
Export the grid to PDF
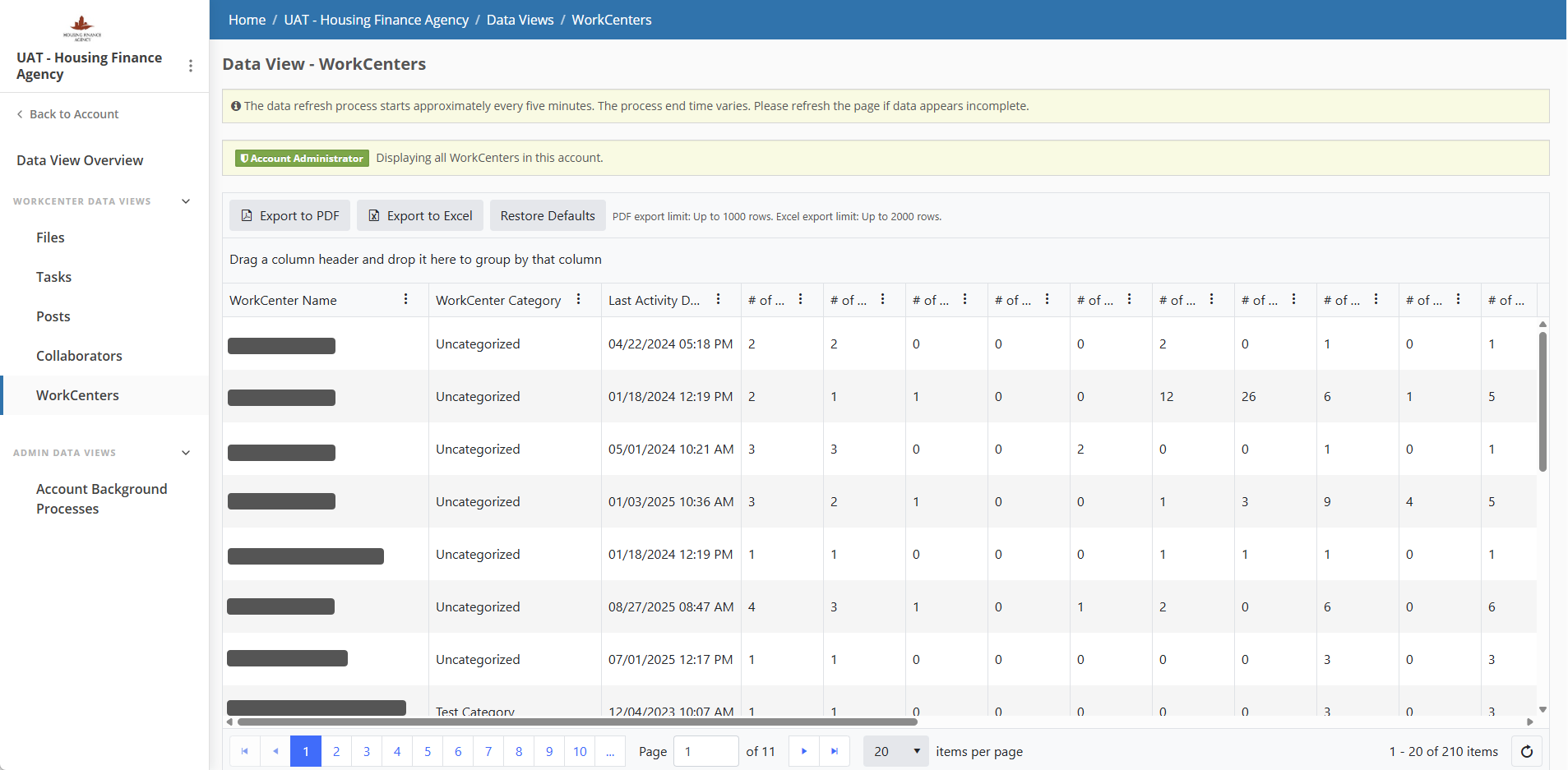(289, 215)
